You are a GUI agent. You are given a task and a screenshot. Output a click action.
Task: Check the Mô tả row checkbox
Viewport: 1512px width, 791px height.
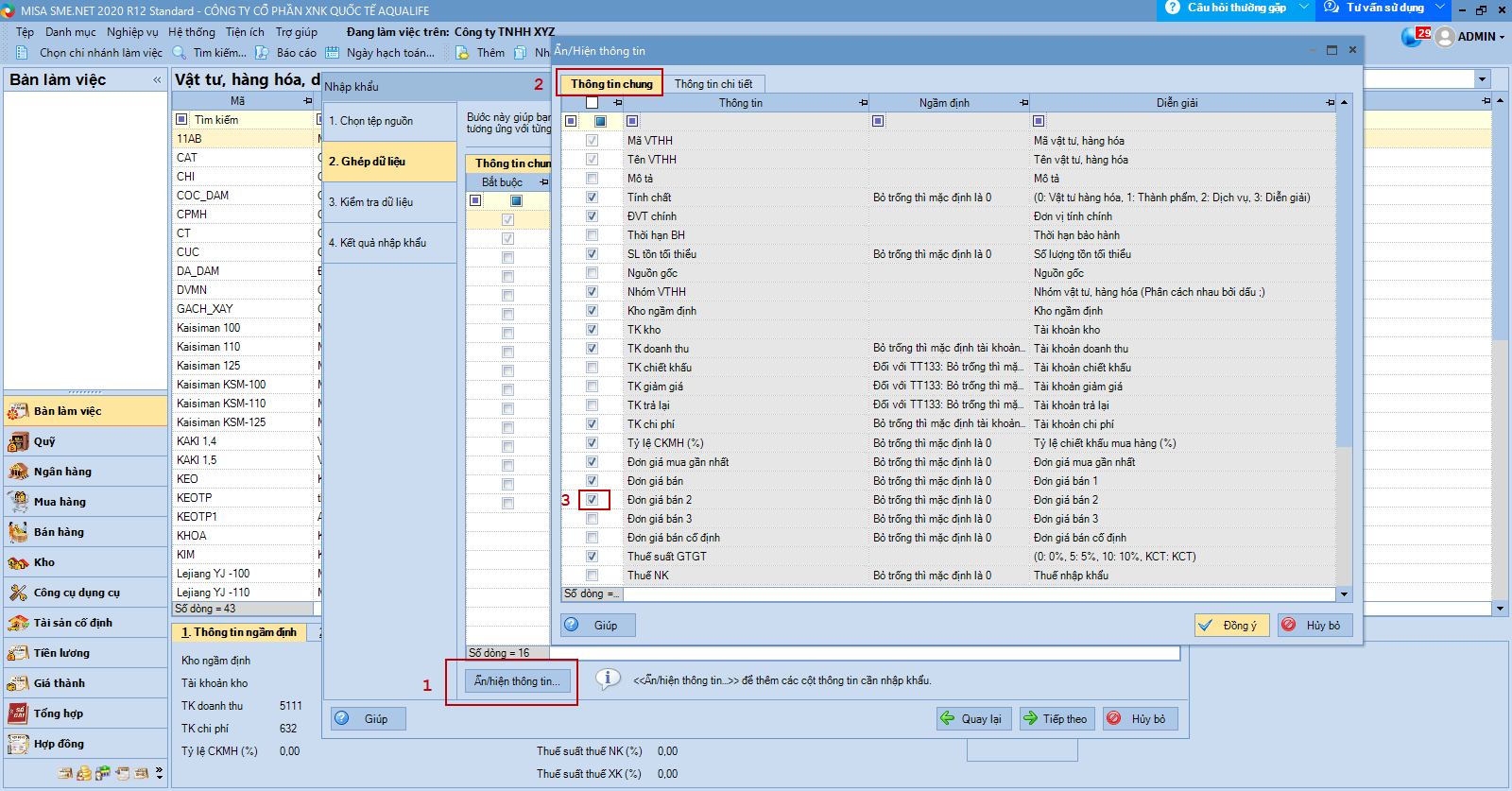592,179
